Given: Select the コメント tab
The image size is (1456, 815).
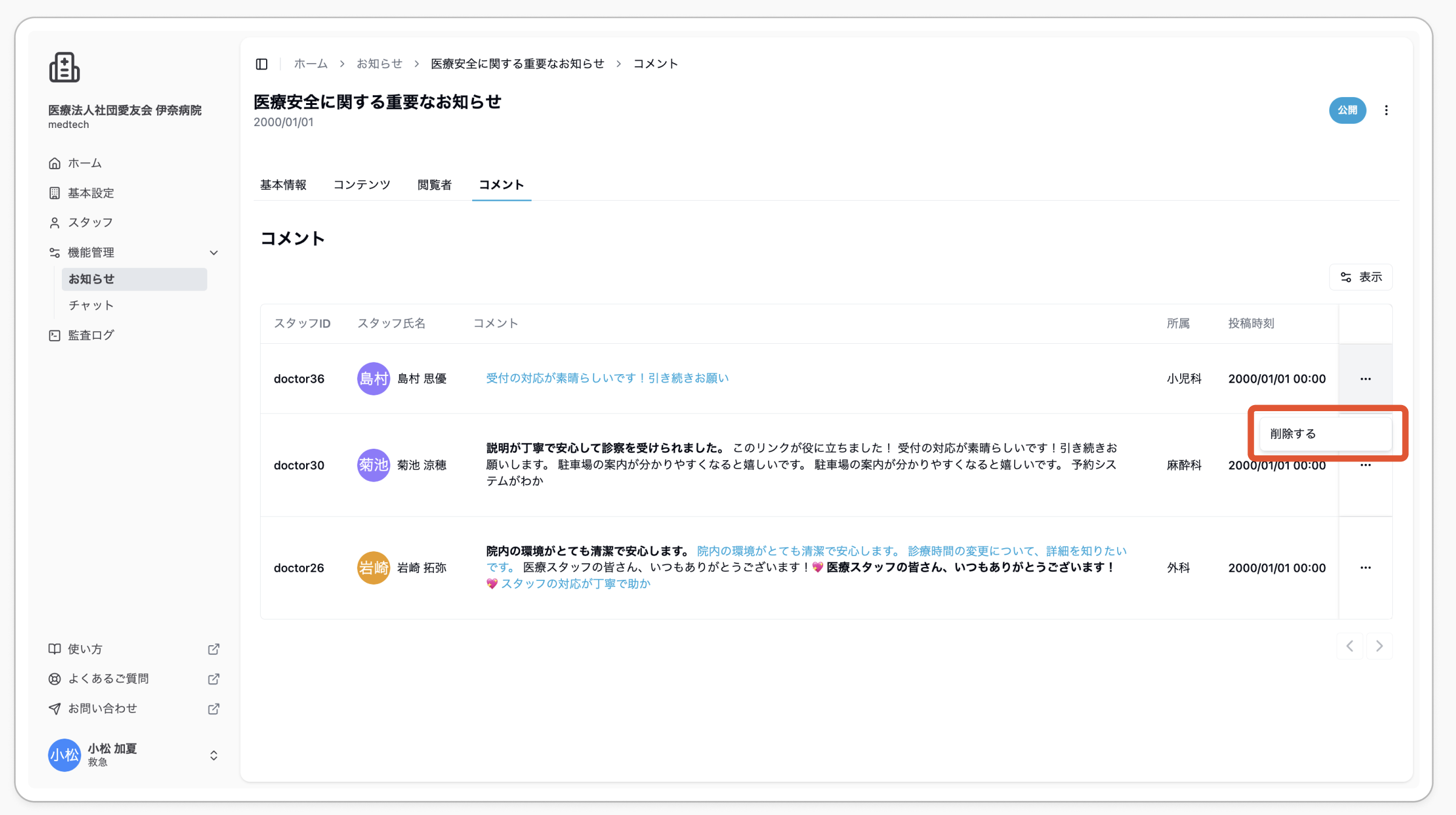Looking at the screenshot, I should point(501,185).
